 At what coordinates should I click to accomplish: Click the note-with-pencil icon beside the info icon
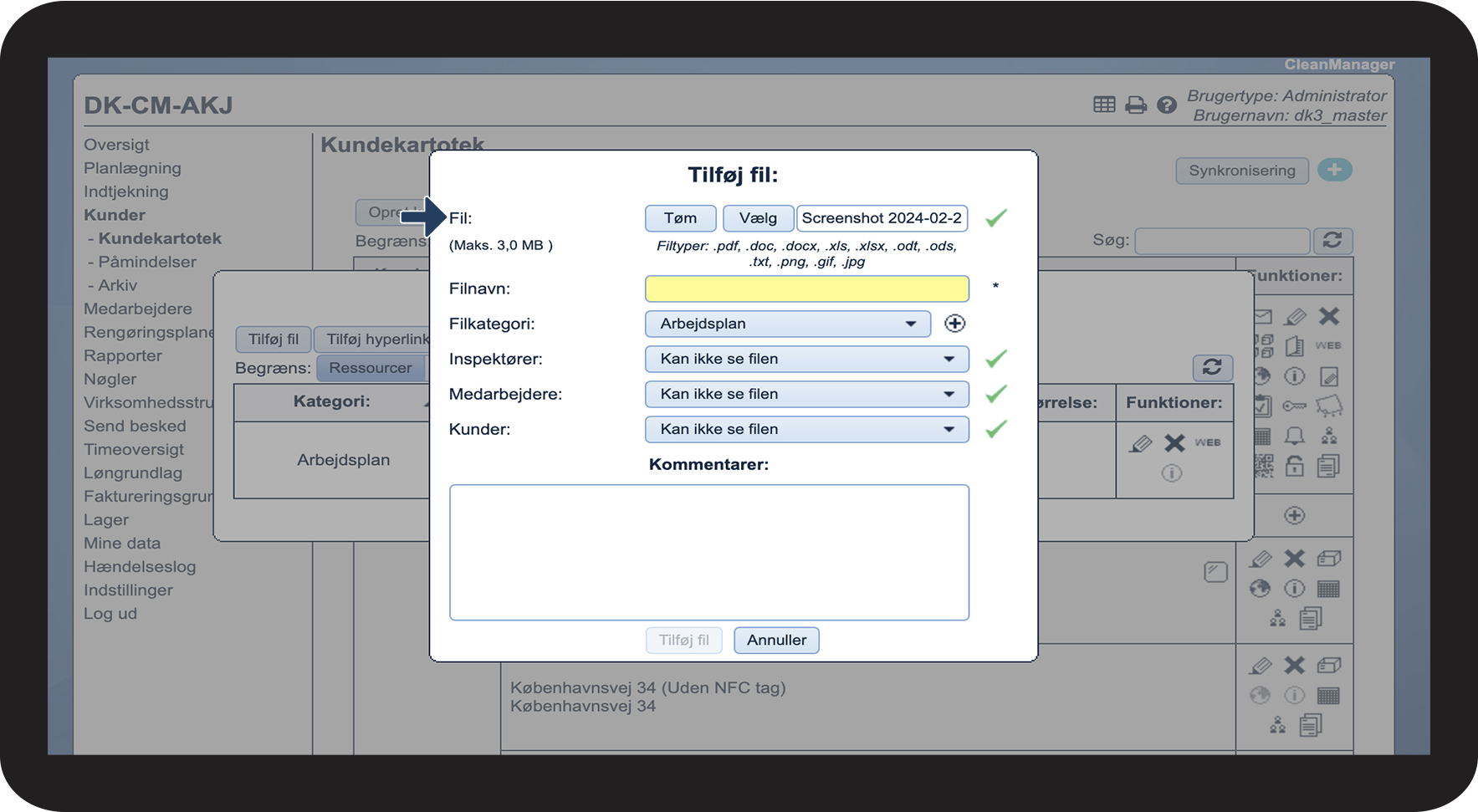[1329, 376]
